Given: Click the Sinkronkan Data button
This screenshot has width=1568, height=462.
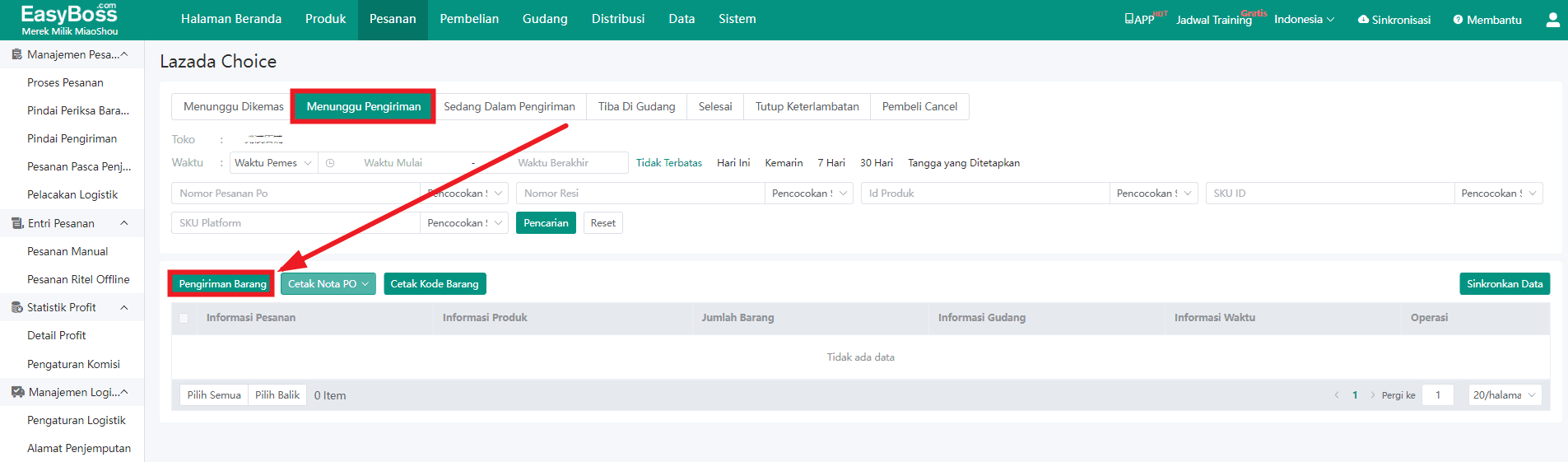Looking at the screenshot, I should [x=1505, y=284].
